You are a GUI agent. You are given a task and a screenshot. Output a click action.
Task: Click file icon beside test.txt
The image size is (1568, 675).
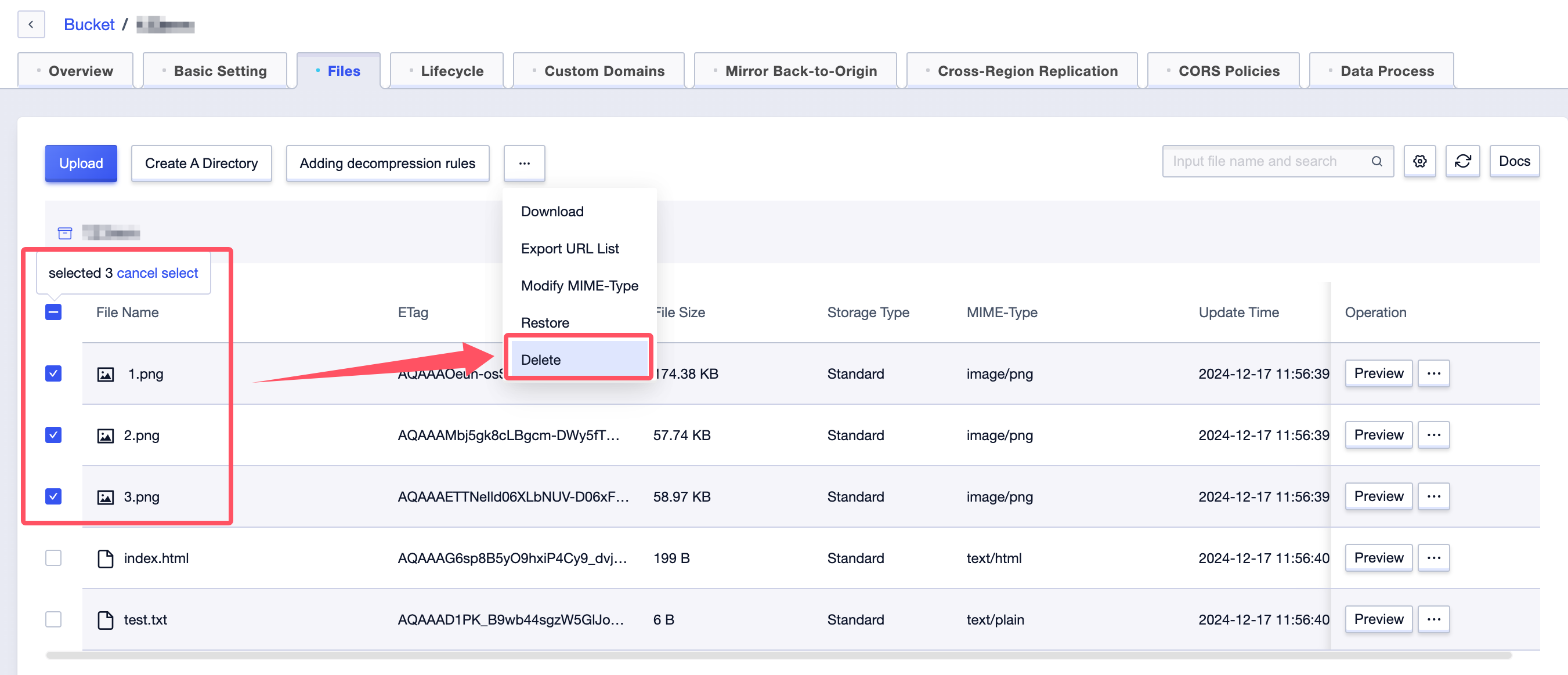[x=105, y=620]
